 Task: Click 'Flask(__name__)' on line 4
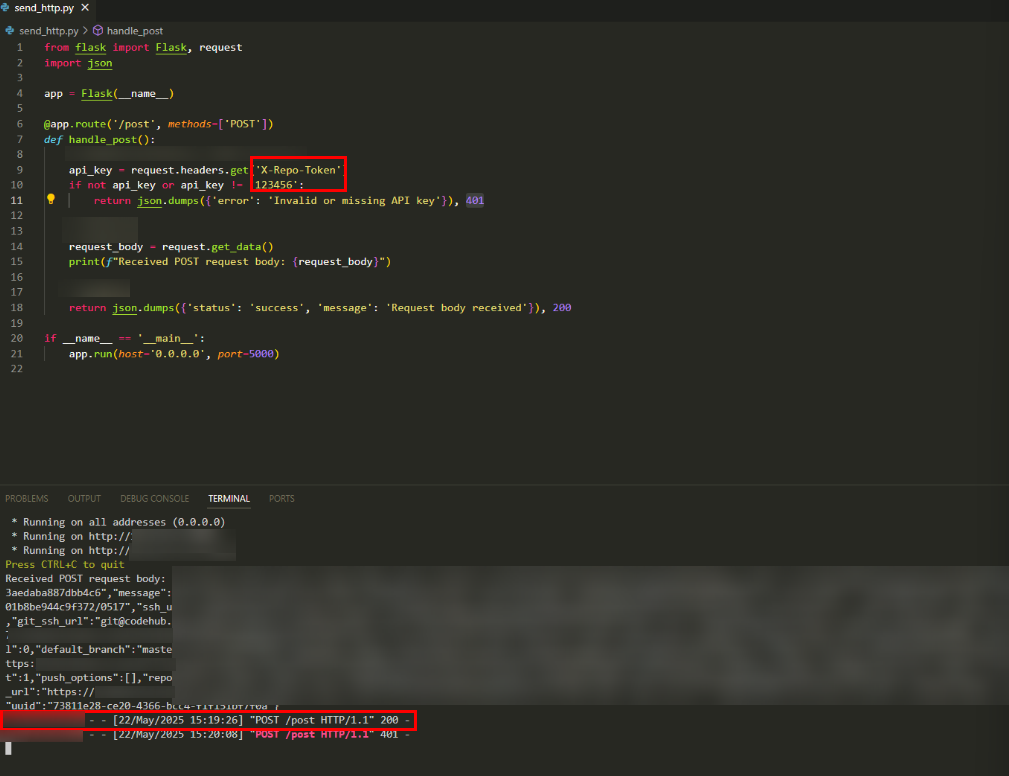pyautogui.click(x=127, y=94)
